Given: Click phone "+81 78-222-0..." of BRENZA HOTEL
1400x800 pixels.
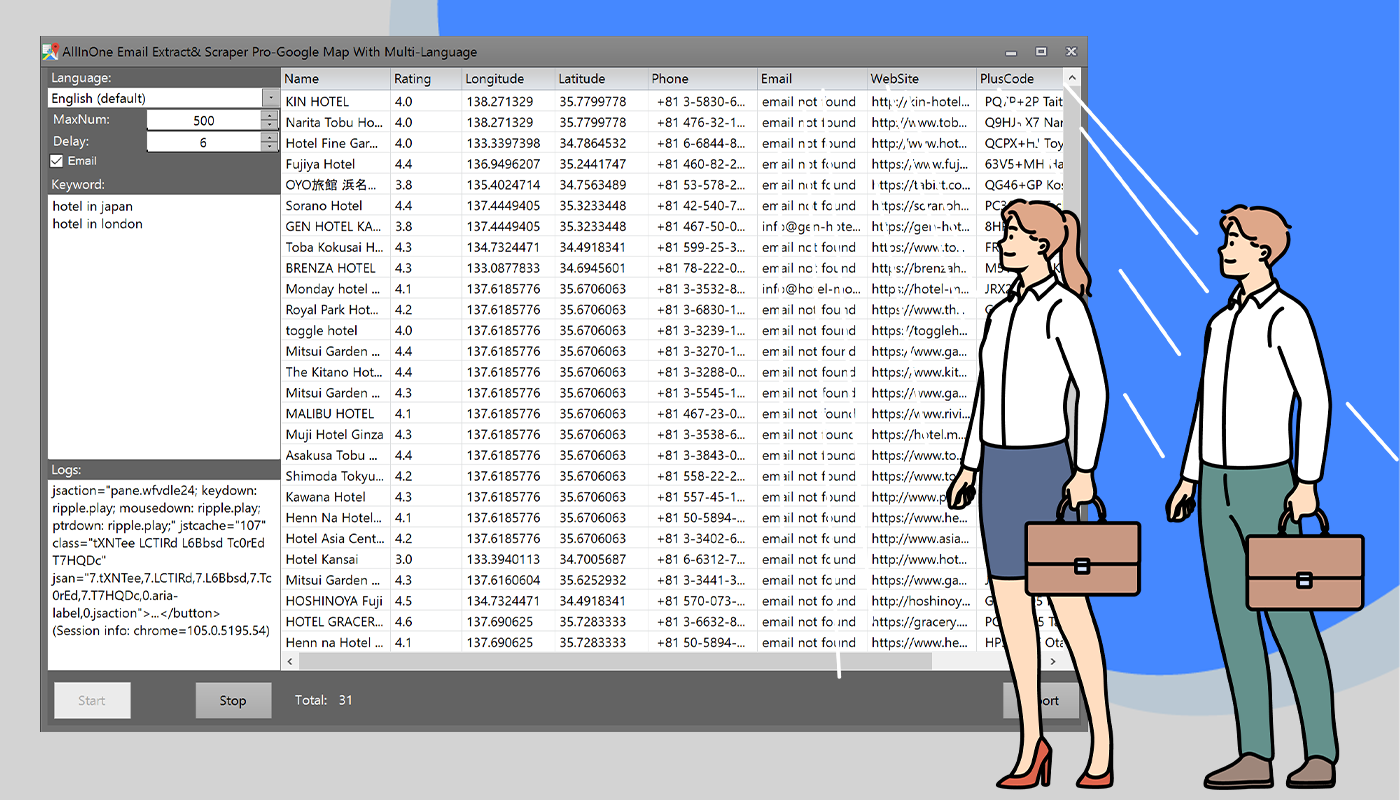Looking at the screenshot, I should click(x=701, y=268).
